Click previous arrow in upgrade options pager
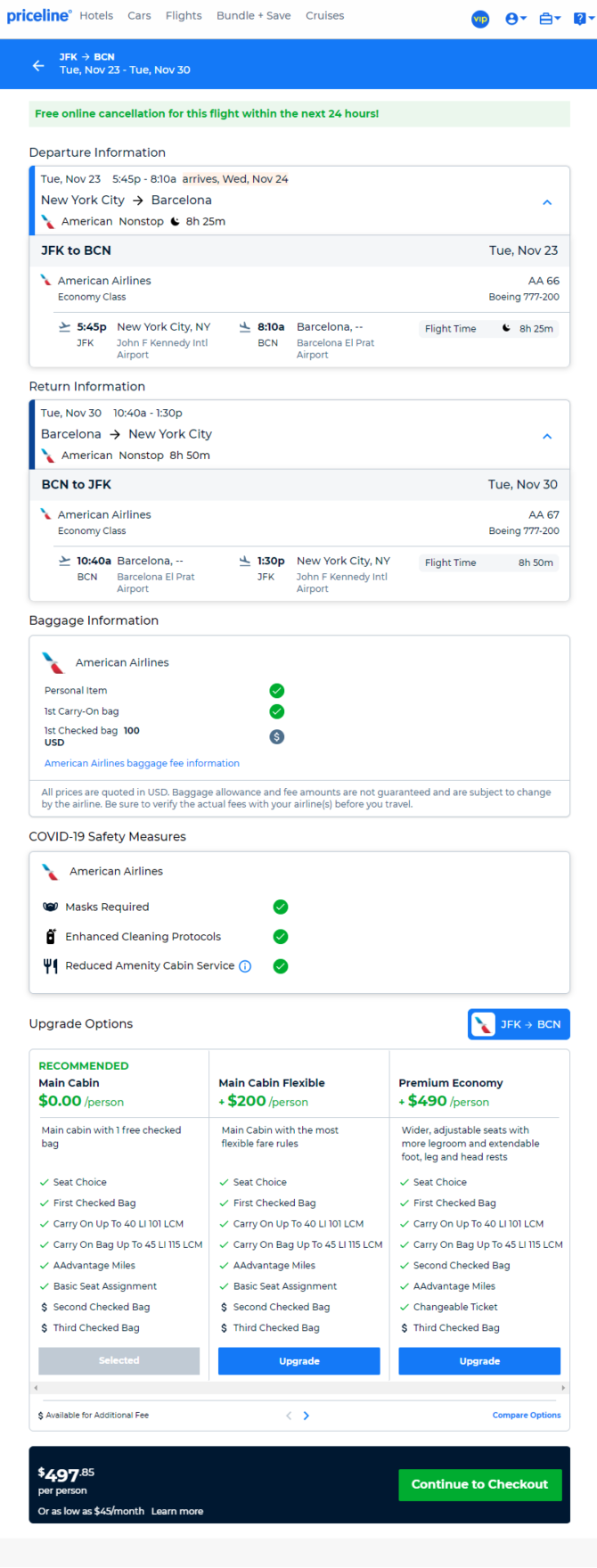Image resolution: width=597 pixels, height=1568 pixels. 289,1416
